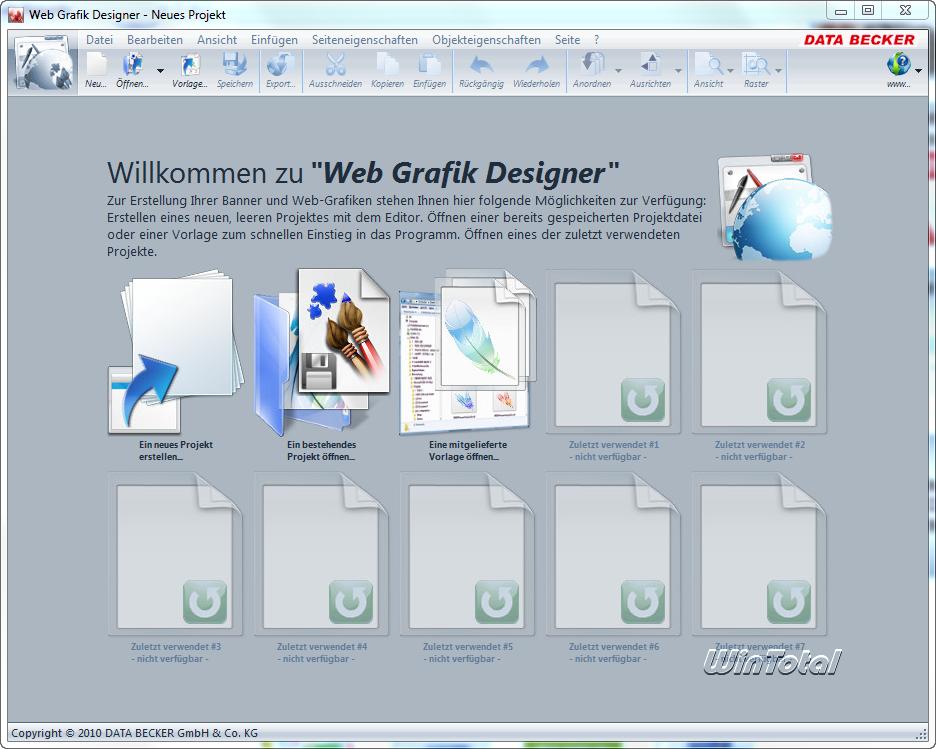Click the Ansicht magnifier icon
Image resolution: width=936 pixels, height=749 pixels.
709,64
